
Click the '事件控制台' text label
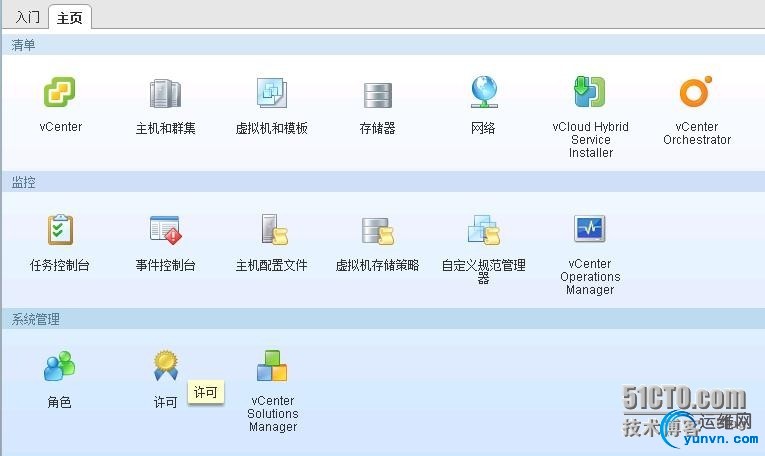(x=165, y=265)
